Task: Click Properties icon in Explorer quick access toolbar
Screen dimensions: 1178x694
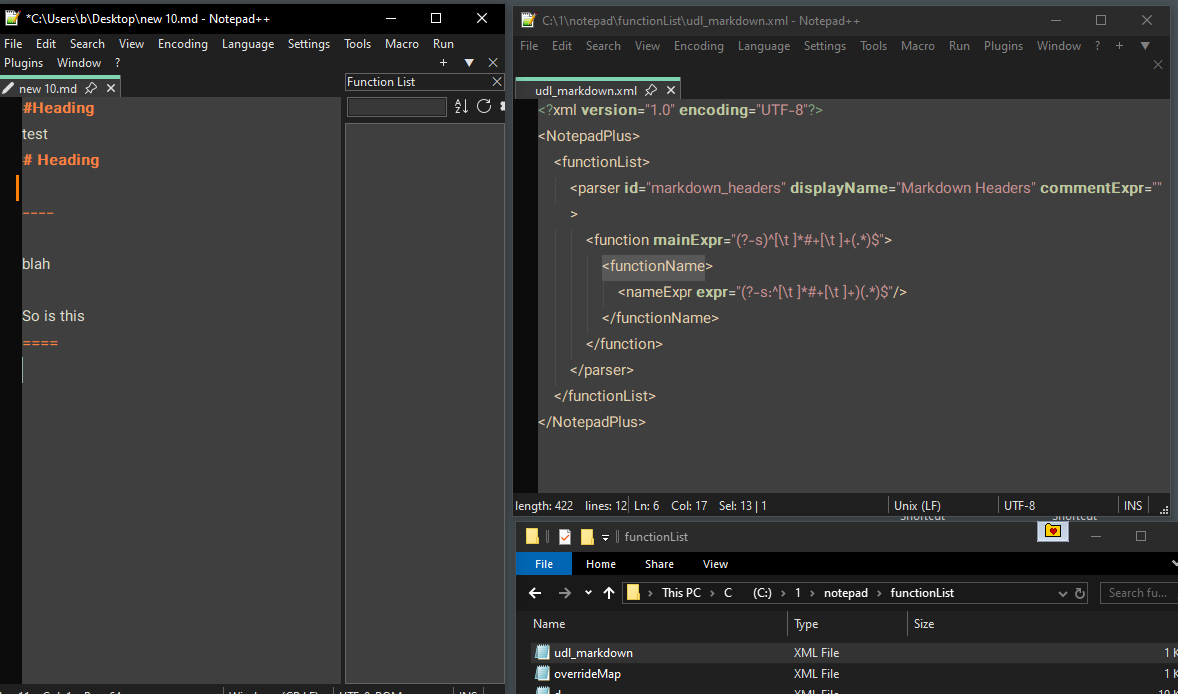Action: point(565,536)
